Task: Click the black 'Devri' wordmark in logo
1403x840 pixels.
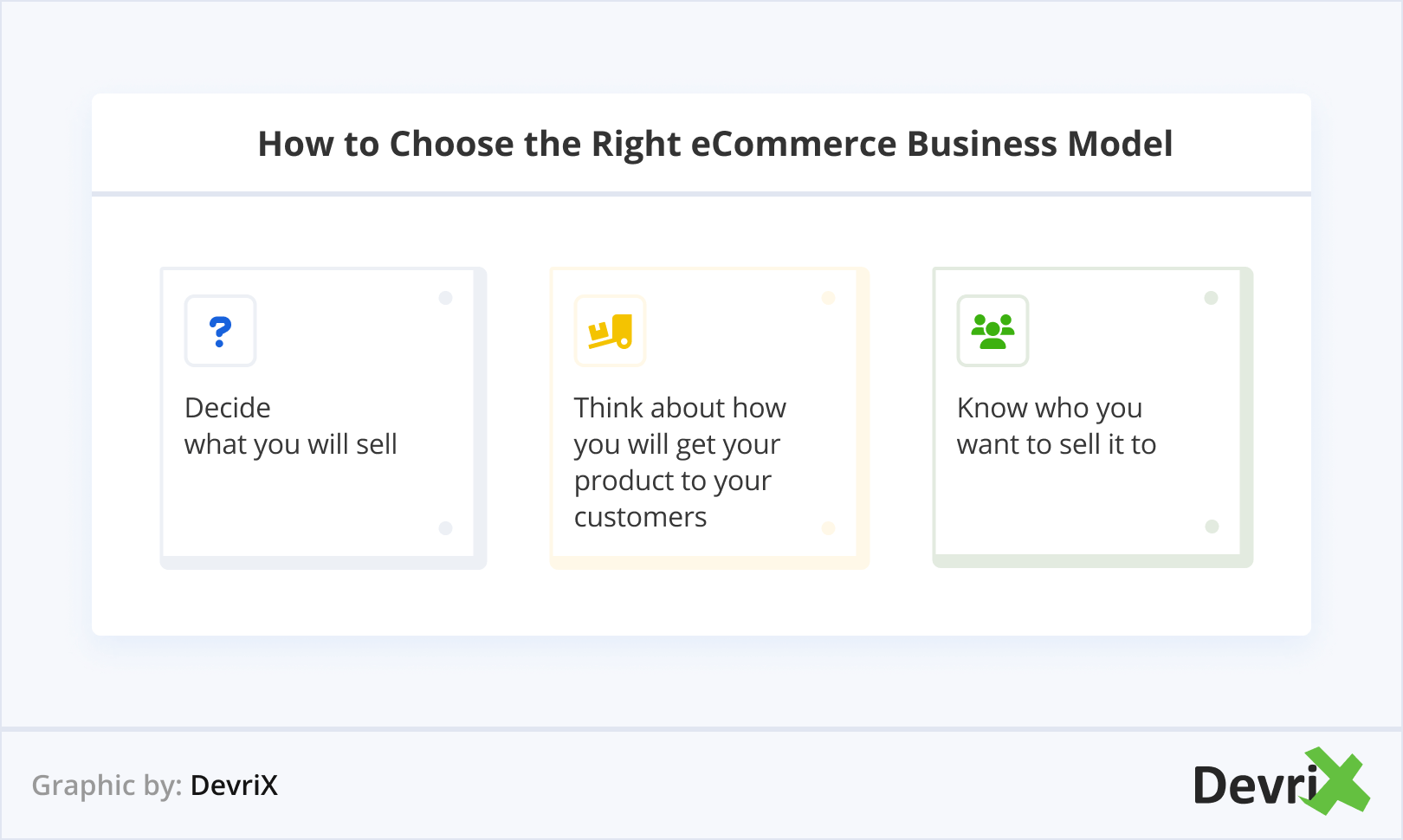Action: [1255, 785]
